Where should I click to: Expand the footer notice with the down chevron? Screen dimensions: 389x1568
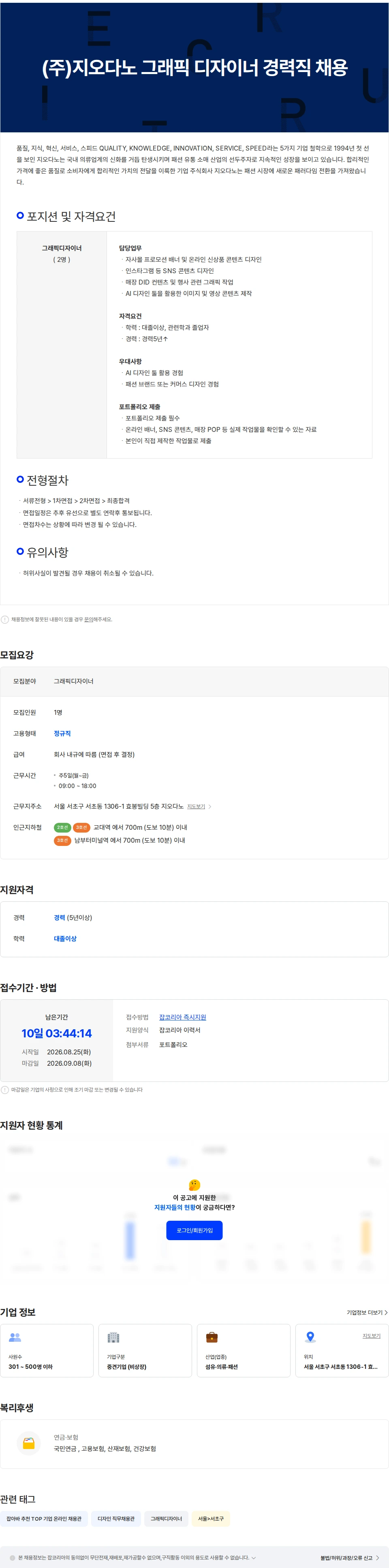point(254,1558)
